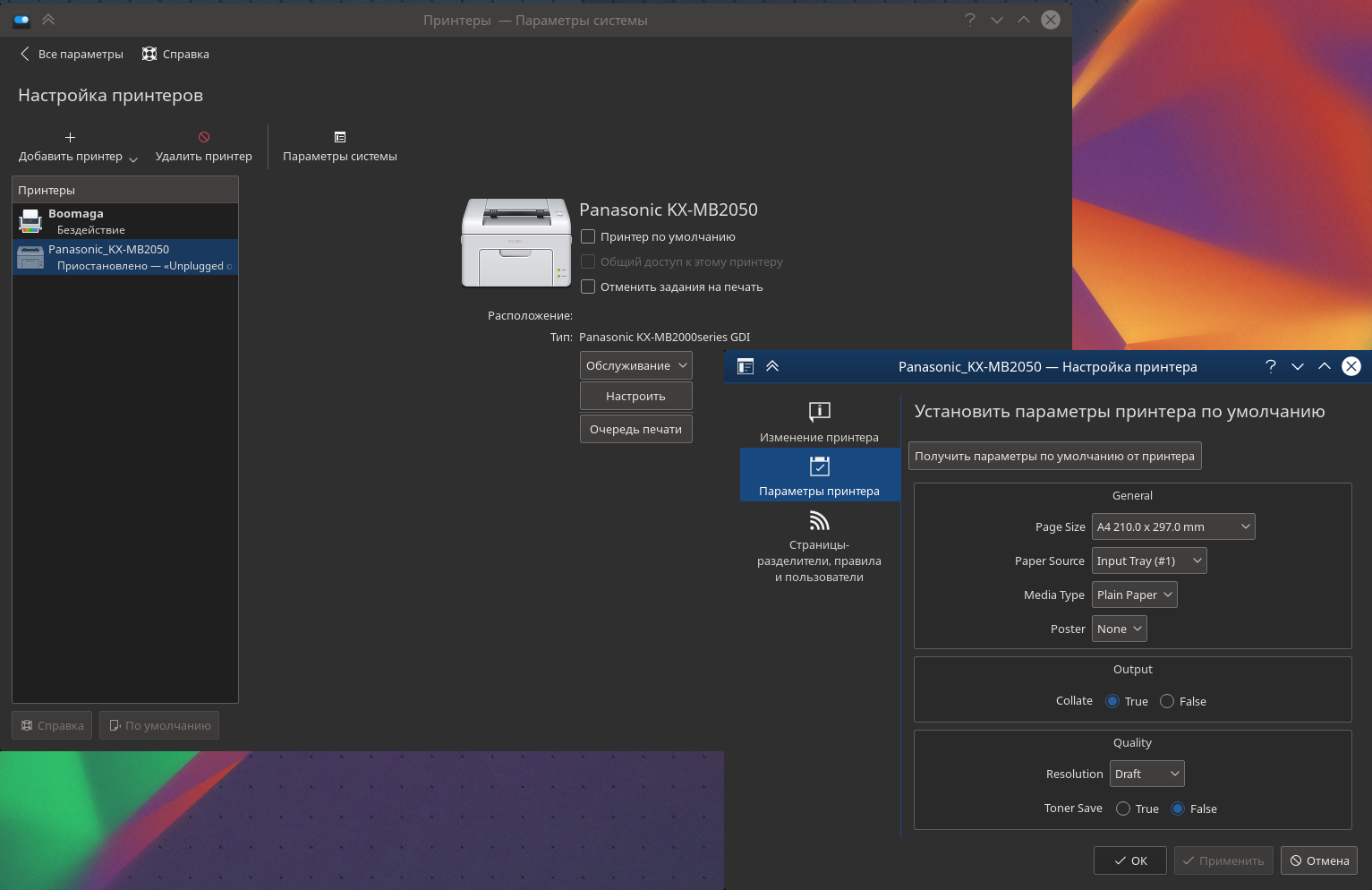The image size is (1372, 890).
Task: Maximize the printer setup dialog
Action: 1325,366
